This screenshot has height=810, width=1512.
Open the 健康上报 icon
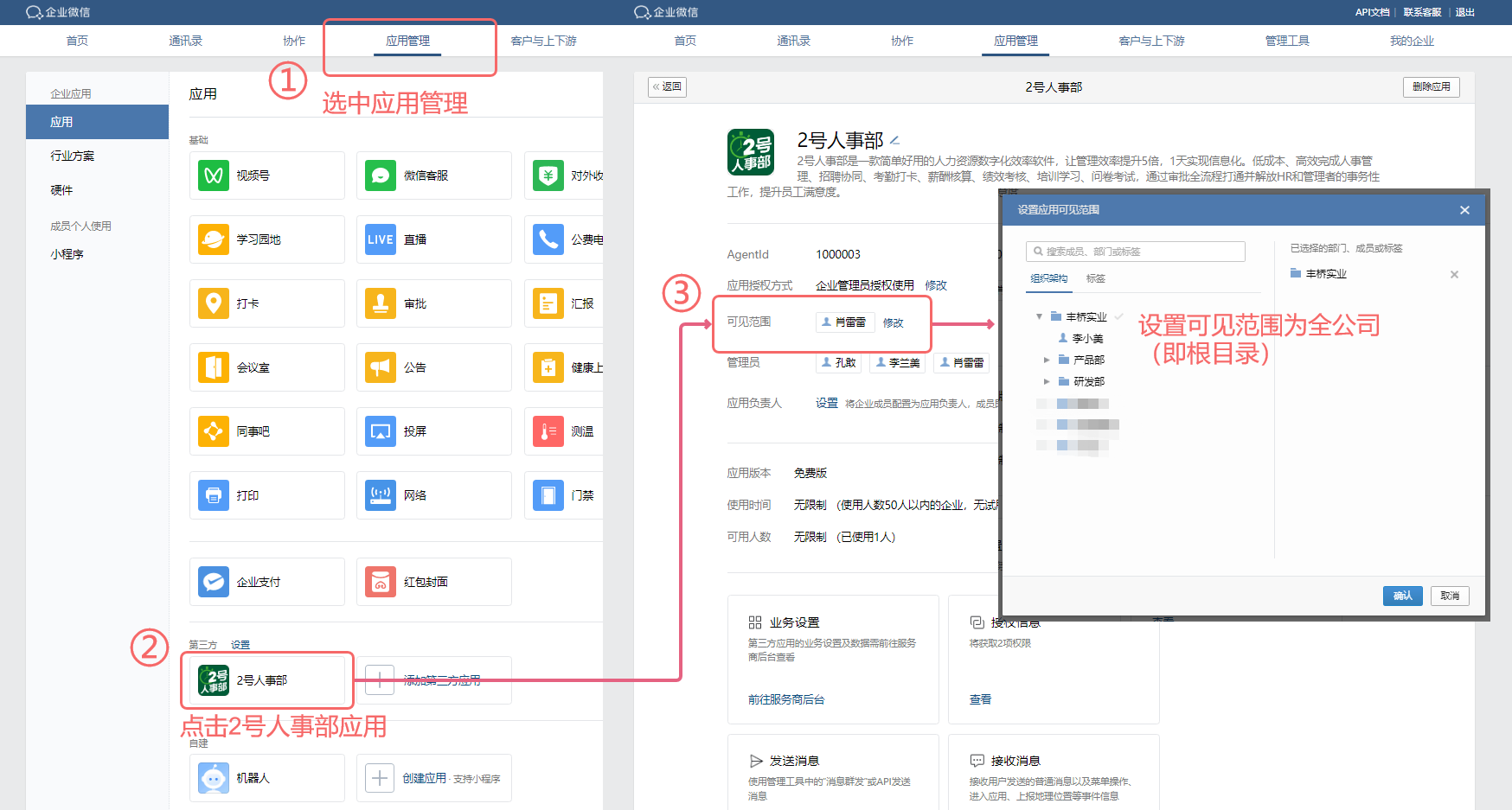click(x=548, y=367)
